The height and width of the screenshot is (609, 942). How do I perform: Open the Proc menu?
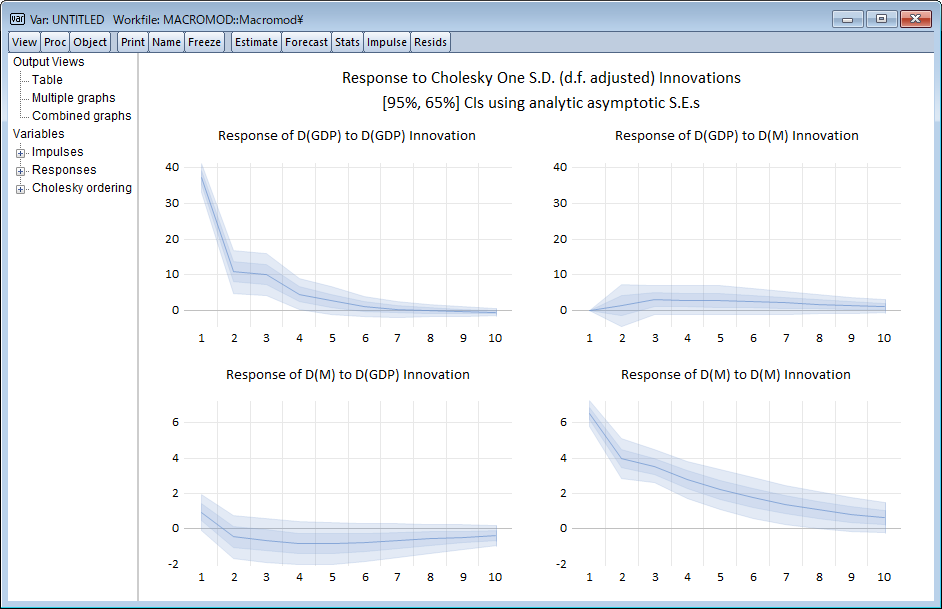[x=55, y=42]
